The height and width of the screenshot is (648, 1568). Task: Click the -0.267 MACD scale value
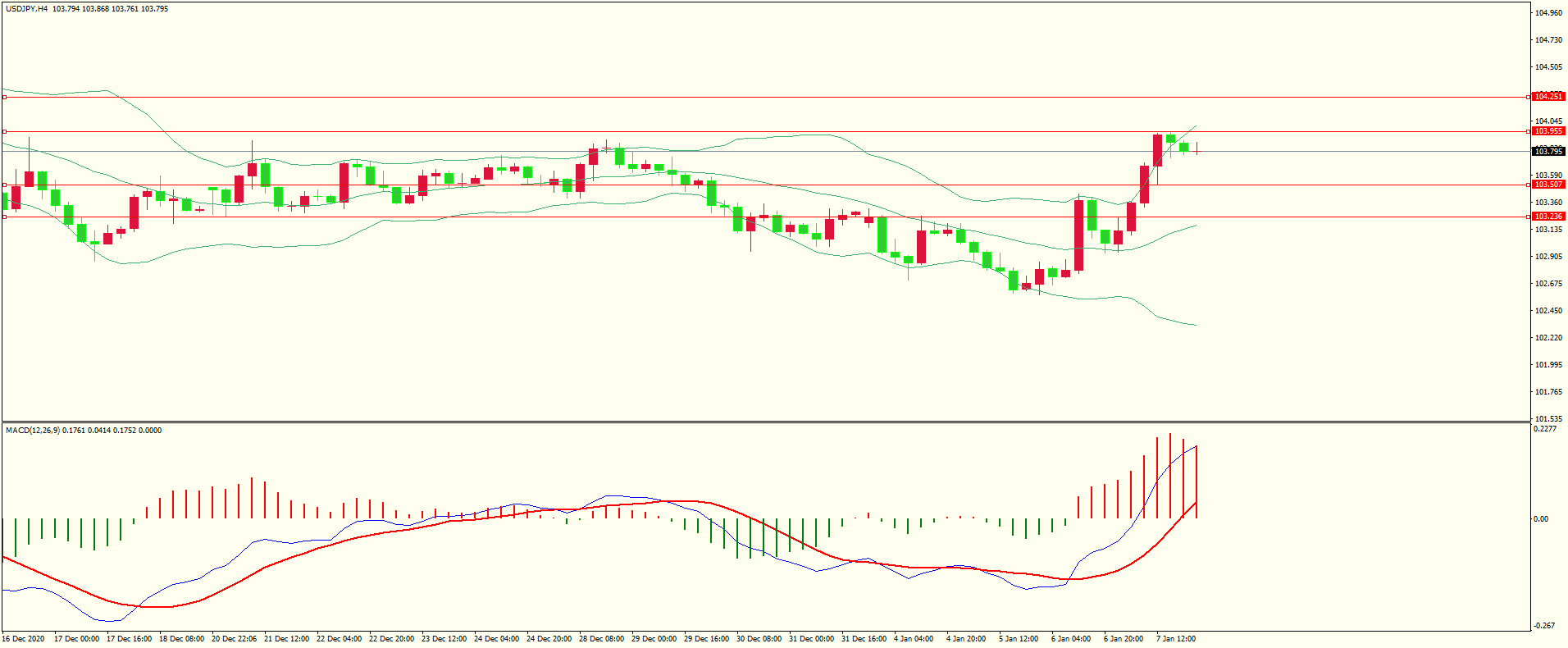[x=1544, y=626]
